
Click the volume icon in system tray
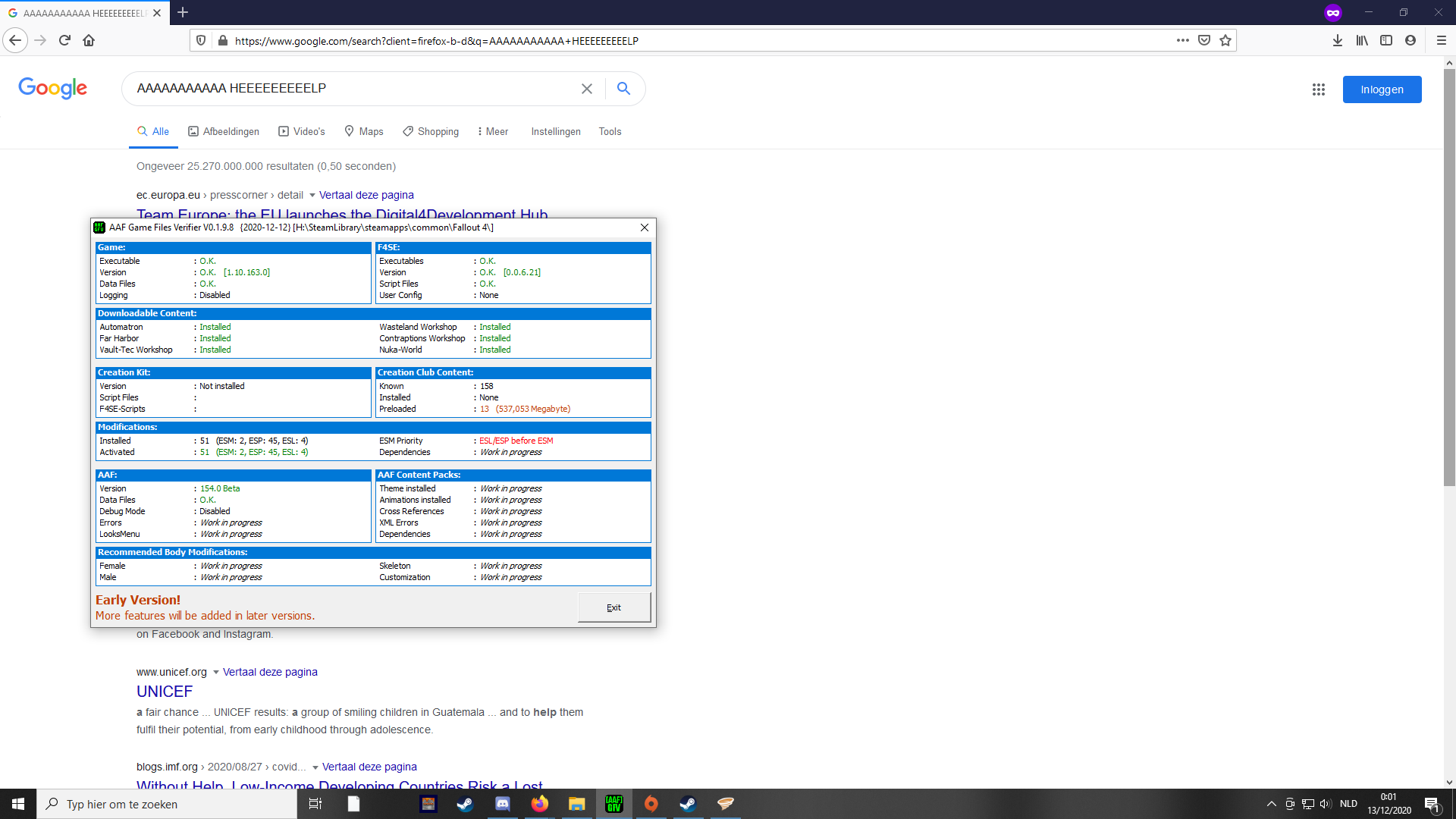[1326, 804]
